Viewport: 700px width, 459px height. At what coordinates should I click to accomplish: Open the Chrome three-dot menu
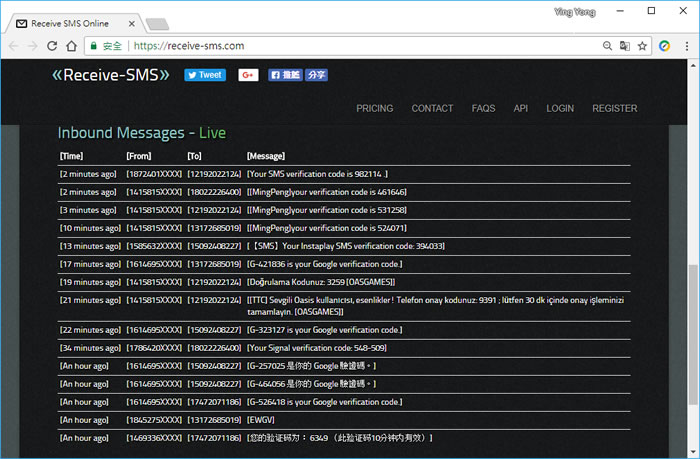click(687, 46)
